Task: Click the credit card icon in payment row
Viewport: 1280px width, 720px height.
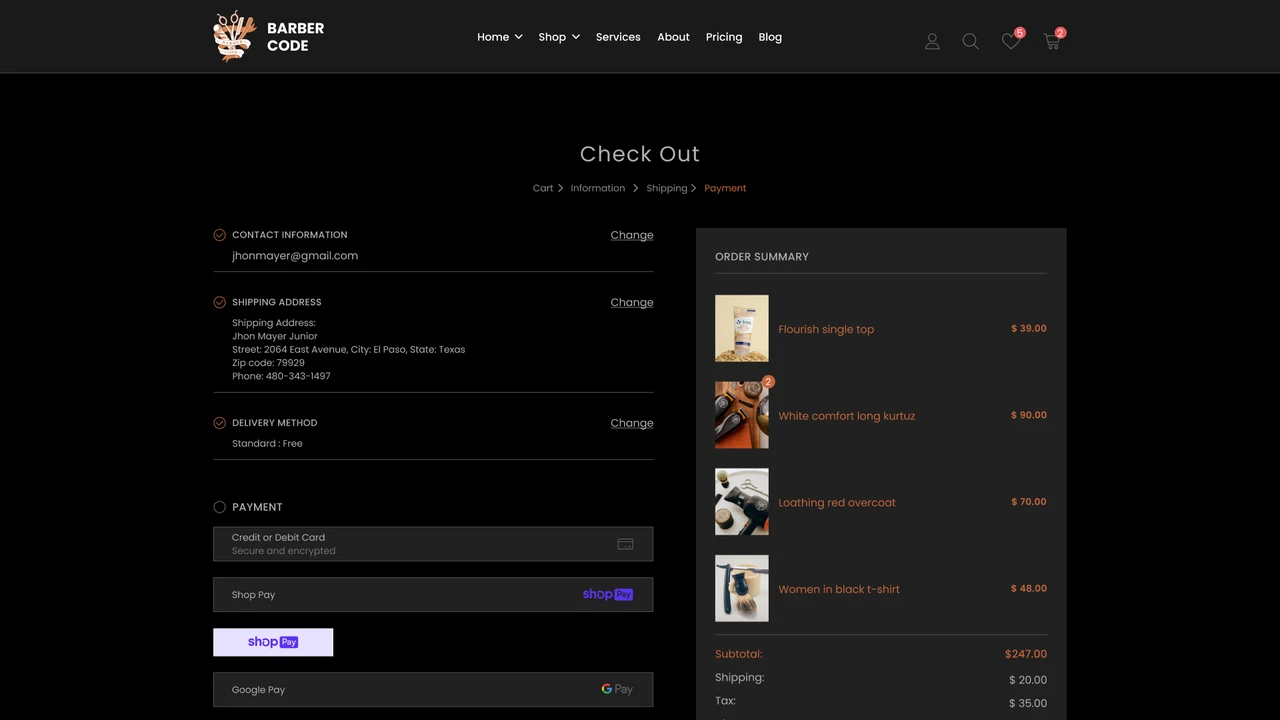Action: click(x=625, y=544)
